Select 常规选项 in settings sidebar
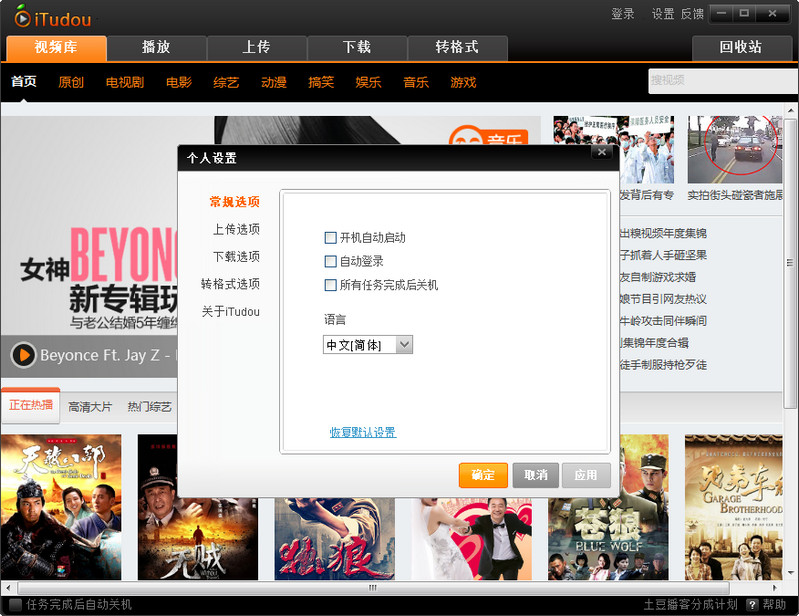The image size is (799, 616). (x=234, y=202)
